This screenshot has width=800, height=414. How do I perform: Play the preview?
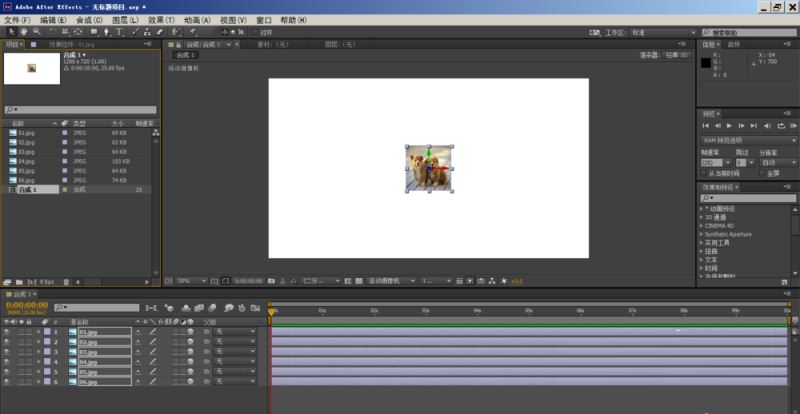click(x=729, y=126)
